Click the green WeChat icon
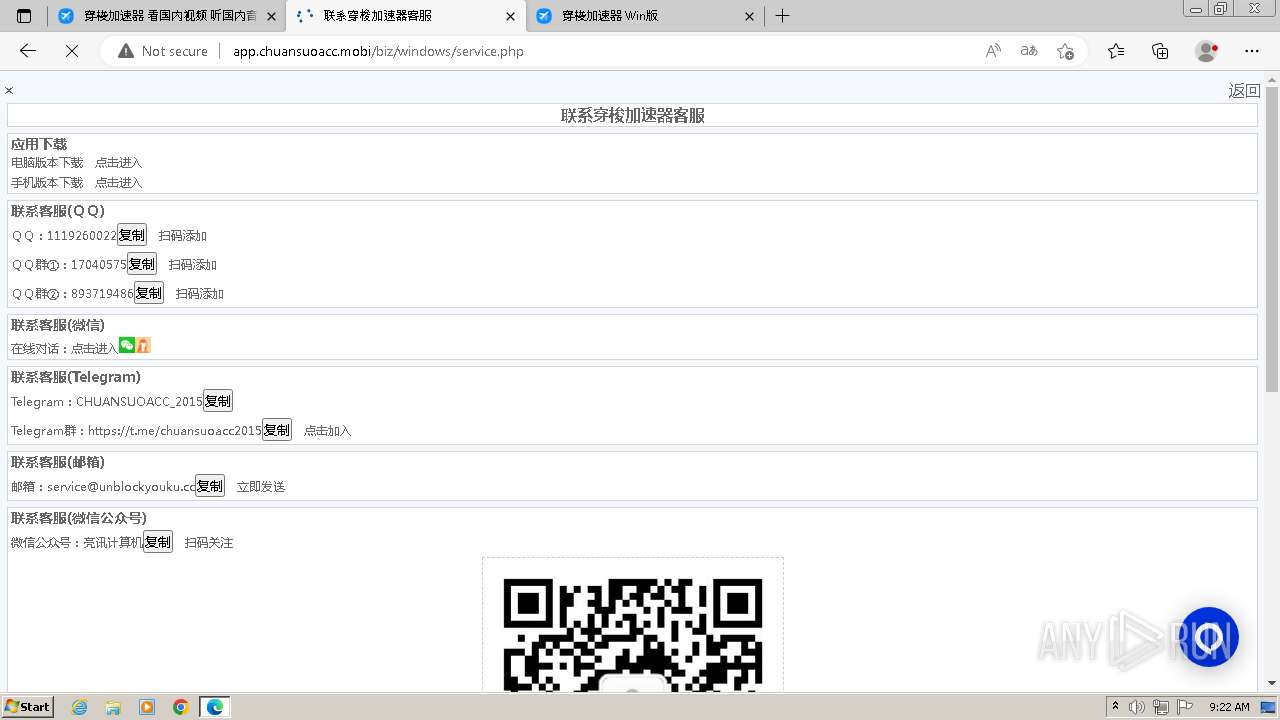Screen dimensions: 1280x720 pos(127,345)
